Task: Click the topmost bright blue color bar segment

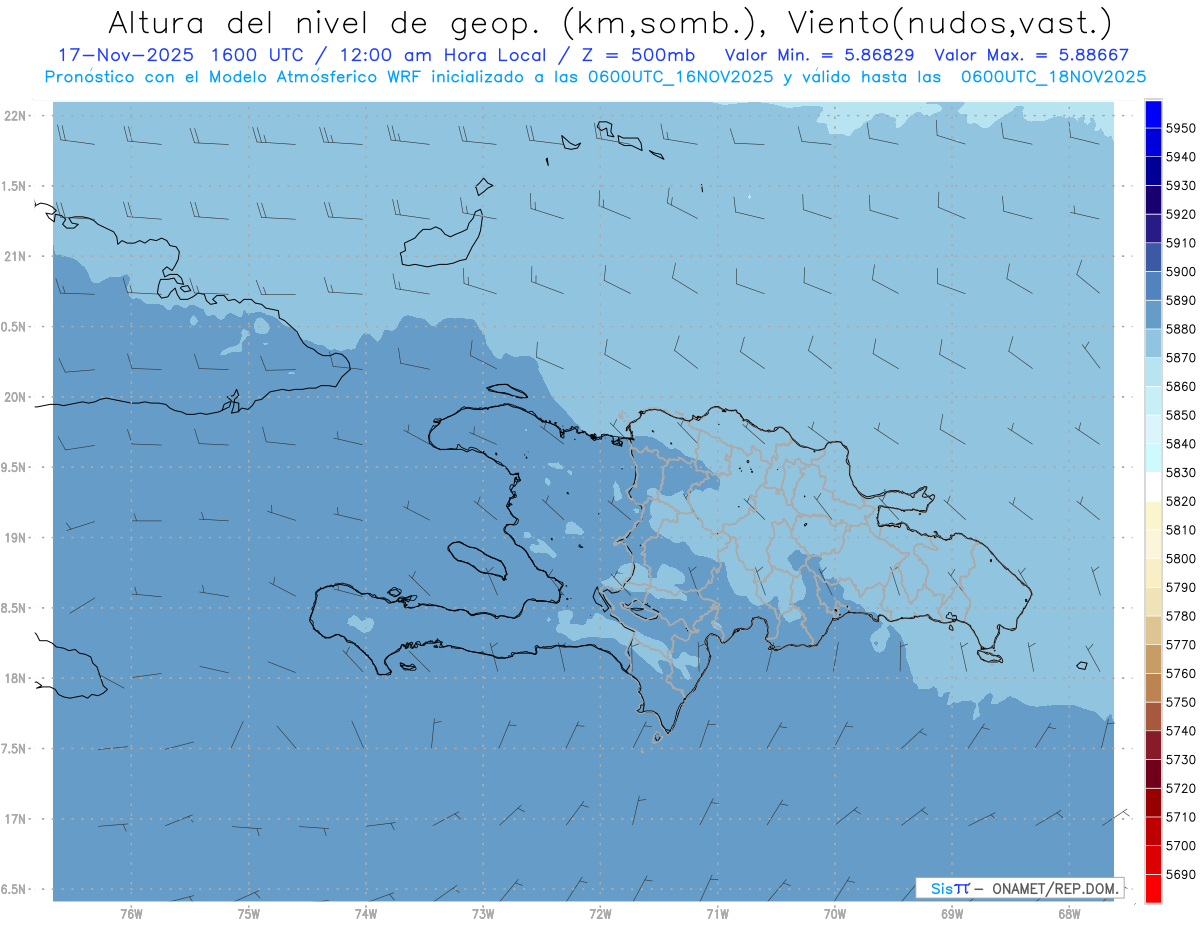Action: coord(1153,114)
